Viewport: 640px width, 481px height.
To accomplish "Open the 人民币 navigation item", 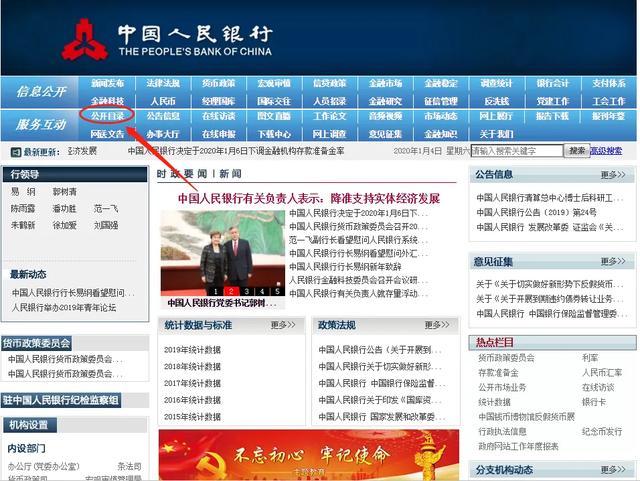I will (x=163, y=101).
